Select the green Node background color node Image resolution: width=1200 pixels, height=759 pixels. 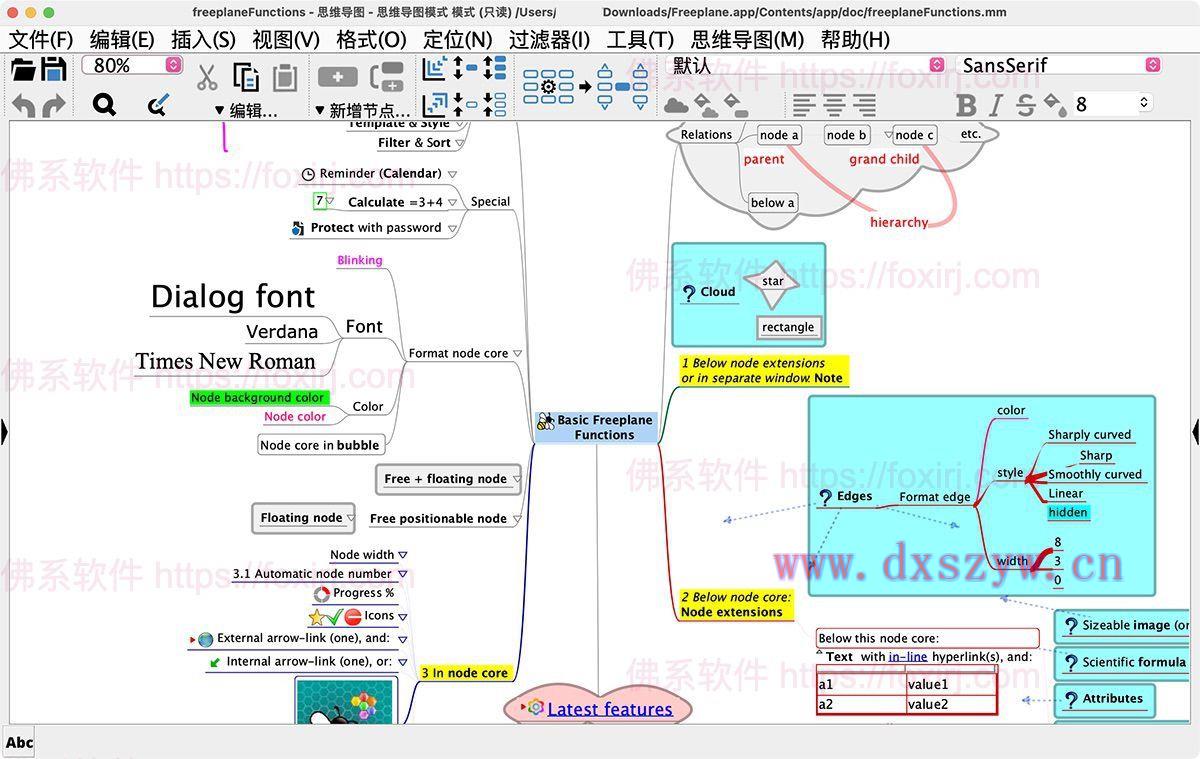[x=258, y=398]
